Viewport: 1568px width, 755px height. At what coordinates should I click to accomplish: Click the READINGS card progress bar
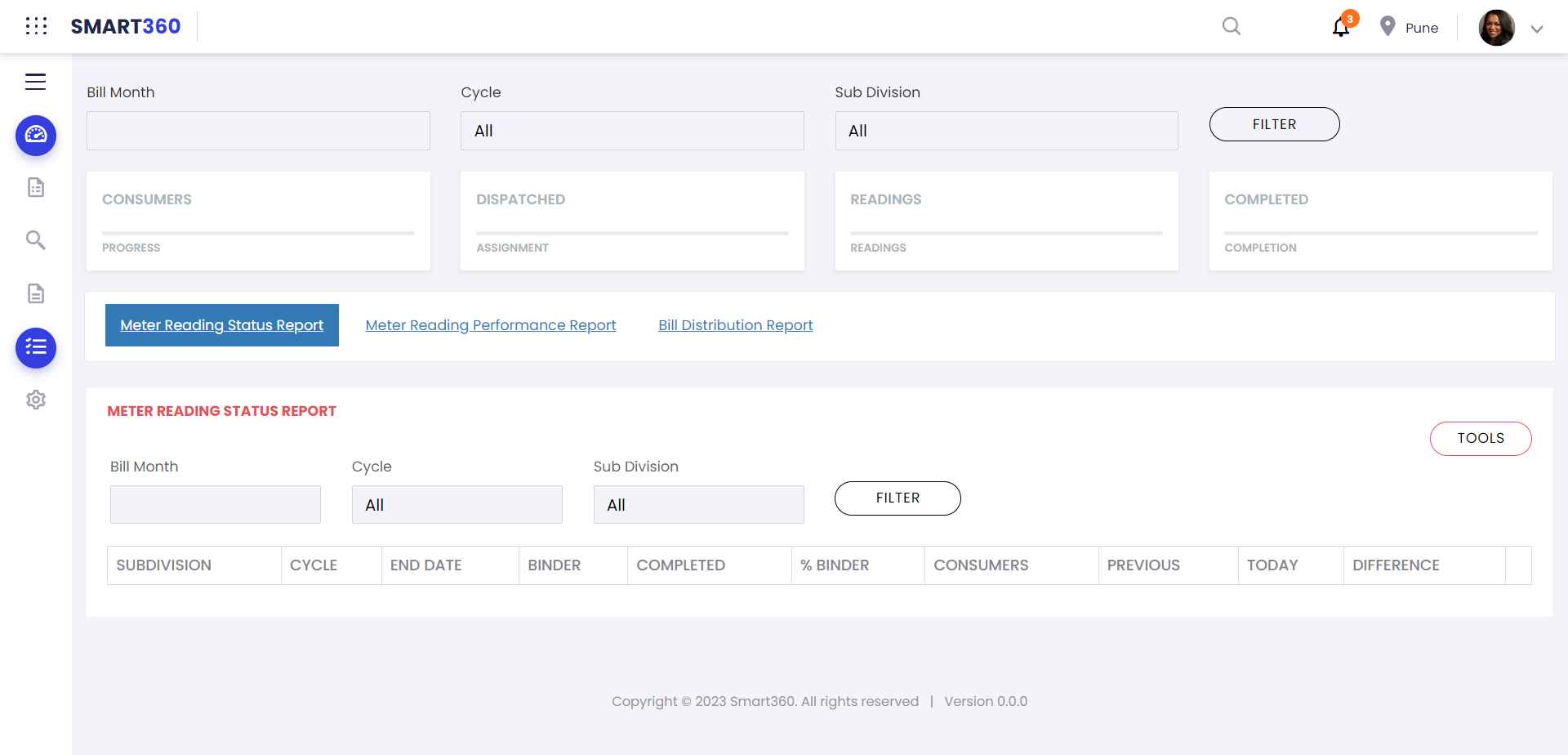coord(1006,234)
